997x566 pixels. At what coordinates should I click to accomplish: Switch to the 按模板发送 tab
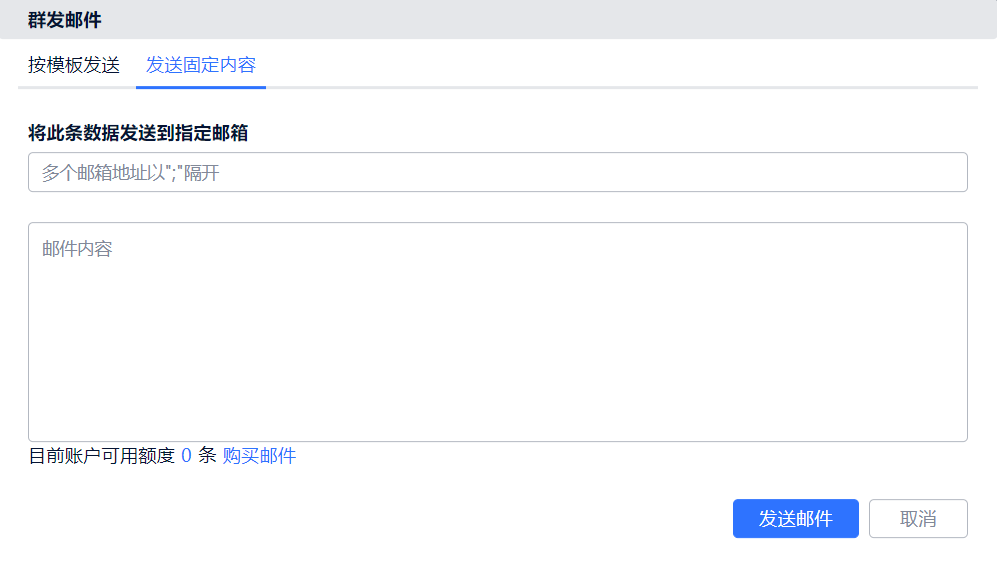pos(74,65)
